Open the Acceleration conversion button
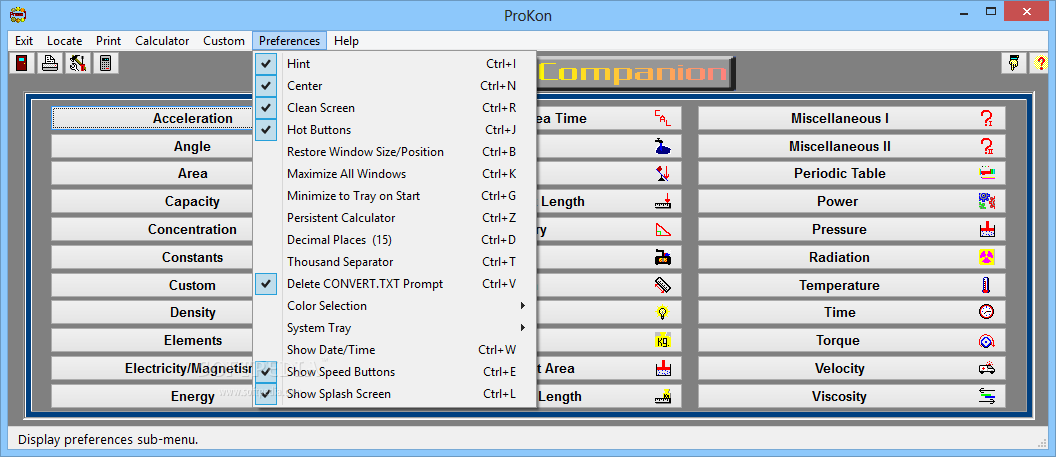This screenshot has width=1056, height=457. point(153,118)
